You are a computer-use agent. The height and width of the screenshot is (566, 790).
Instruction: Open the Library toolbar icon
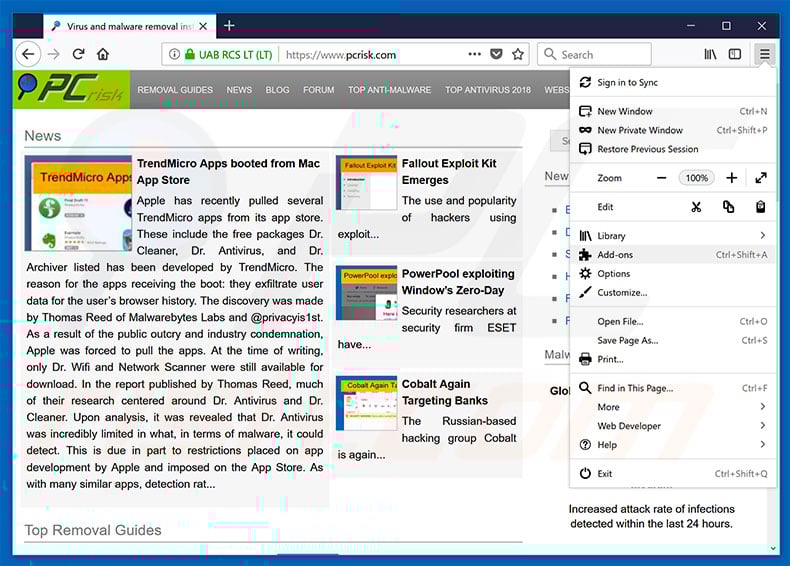710,54
